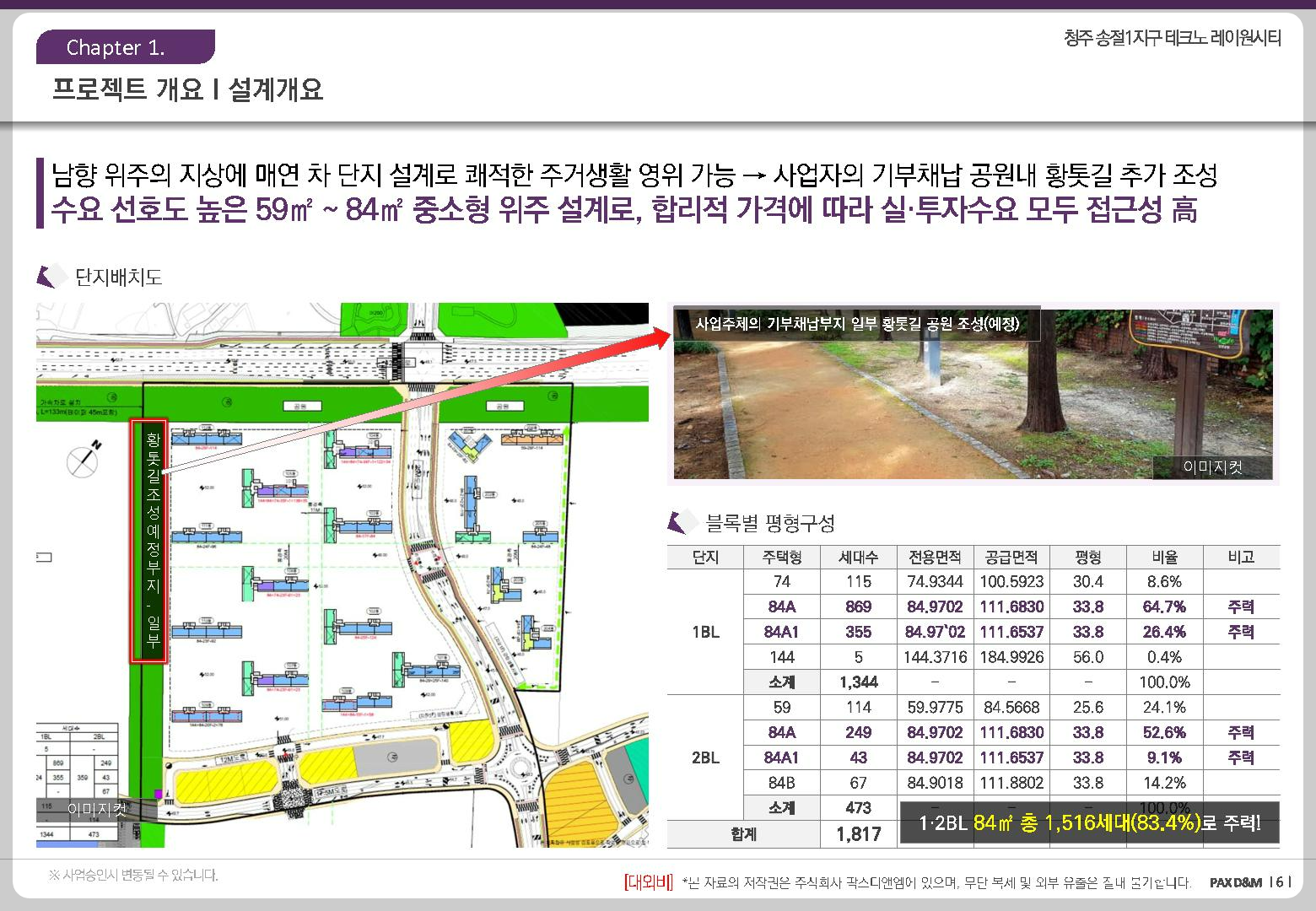Click the 이미지컷 label on the park photo

[x=1212, y=467]
